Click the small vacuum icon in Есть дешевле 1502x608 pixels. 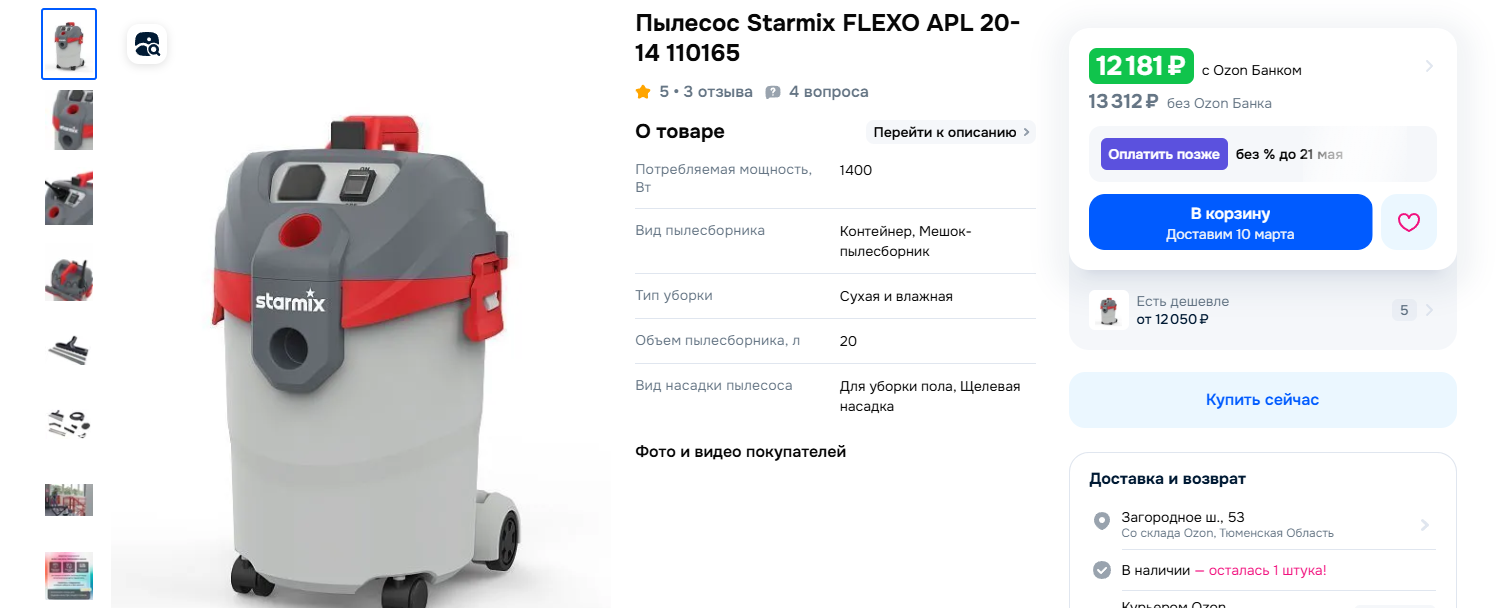coord(1108,310)
